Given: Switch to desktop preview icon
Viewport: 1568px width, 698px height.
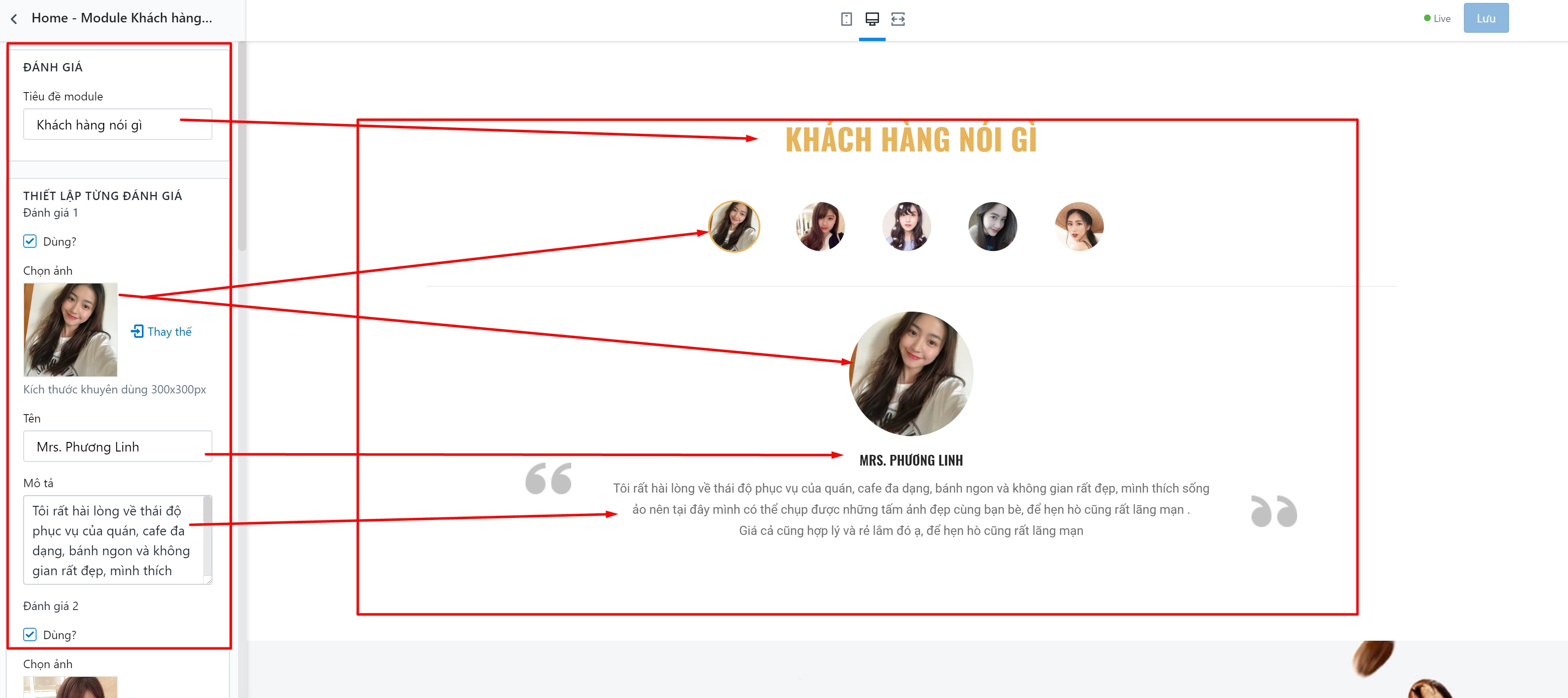Looking at the screenshot, I should [872, 19].
